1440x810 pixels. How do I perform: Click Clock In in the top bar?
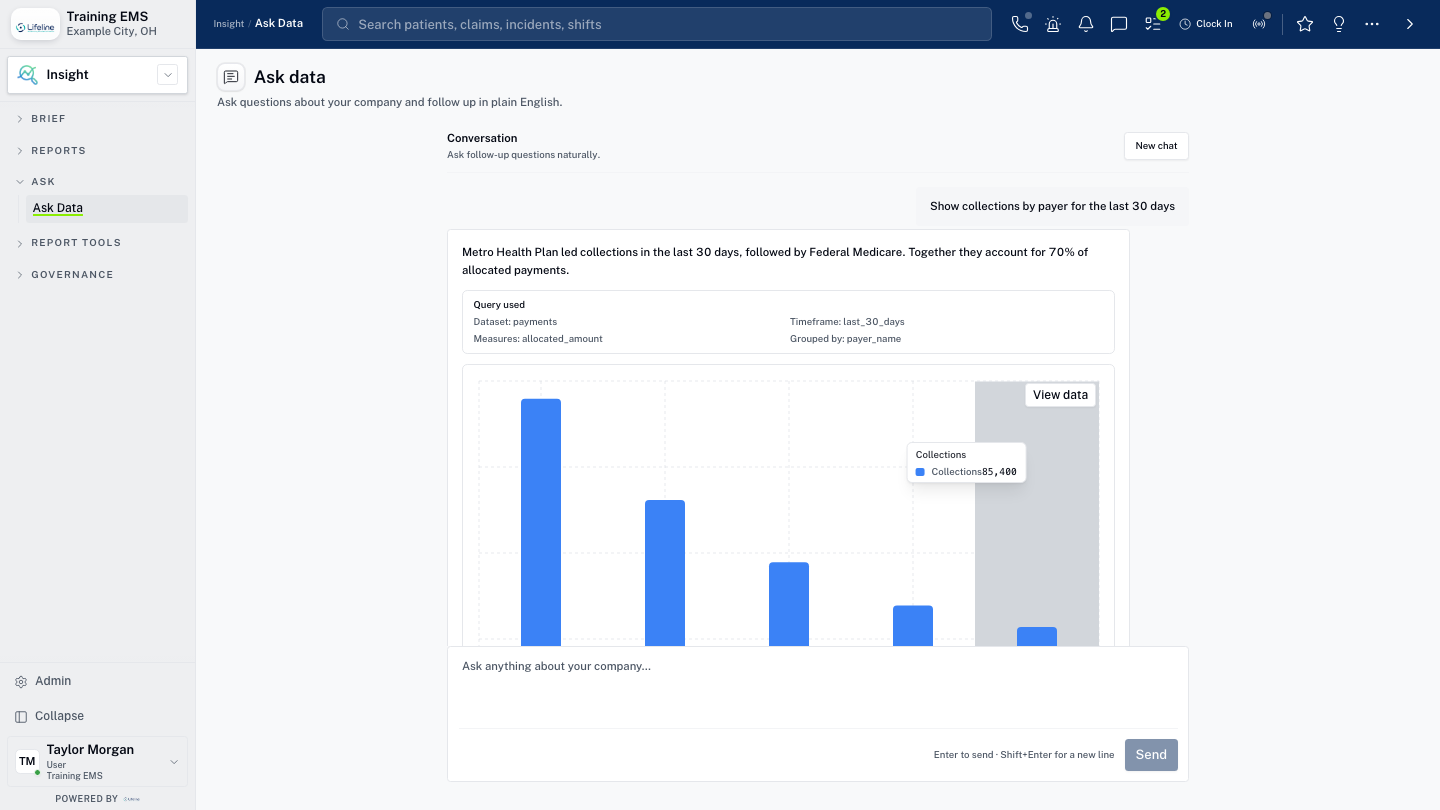click(1206, 24)
